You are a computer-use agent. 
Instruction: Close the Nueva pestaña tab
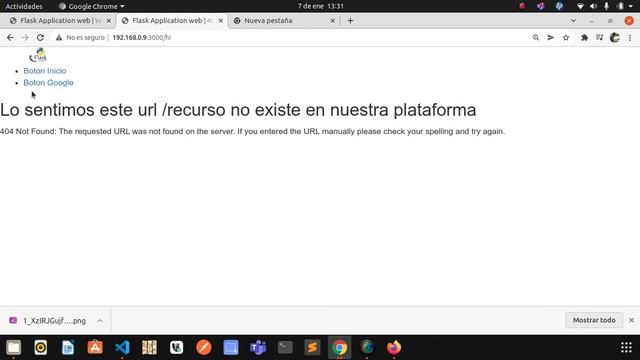click(333, 20)
